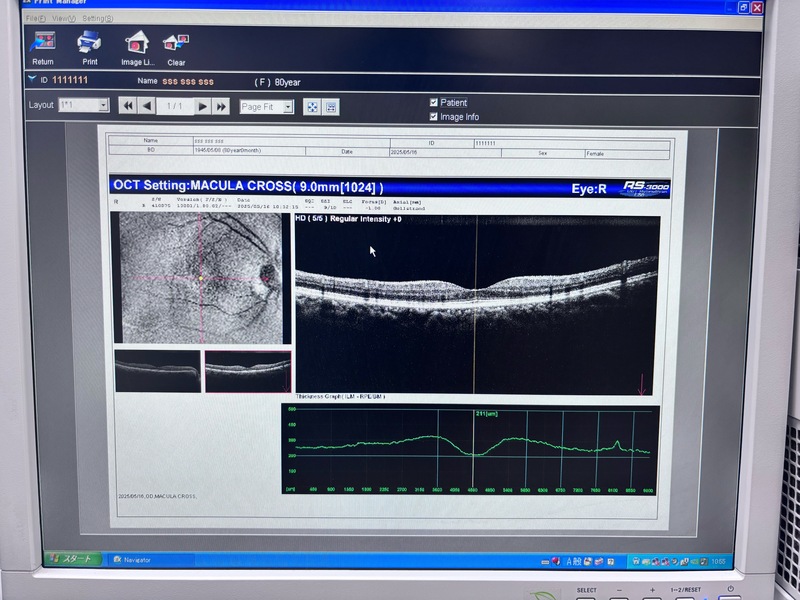The width and height of the screenshot is (800, 600).
Task: Jump to the last page
Action: [x=221, y=106]
